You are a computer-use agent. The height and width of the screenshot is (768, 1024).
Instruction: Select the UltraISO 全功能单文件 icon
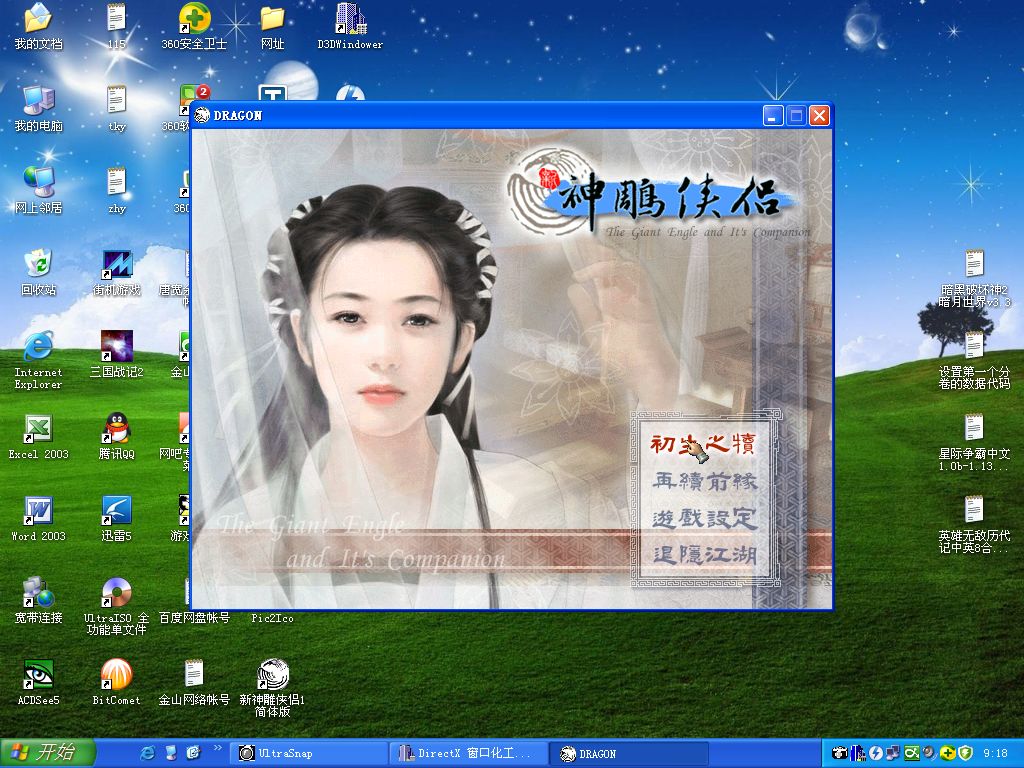[x=116, y=607]
